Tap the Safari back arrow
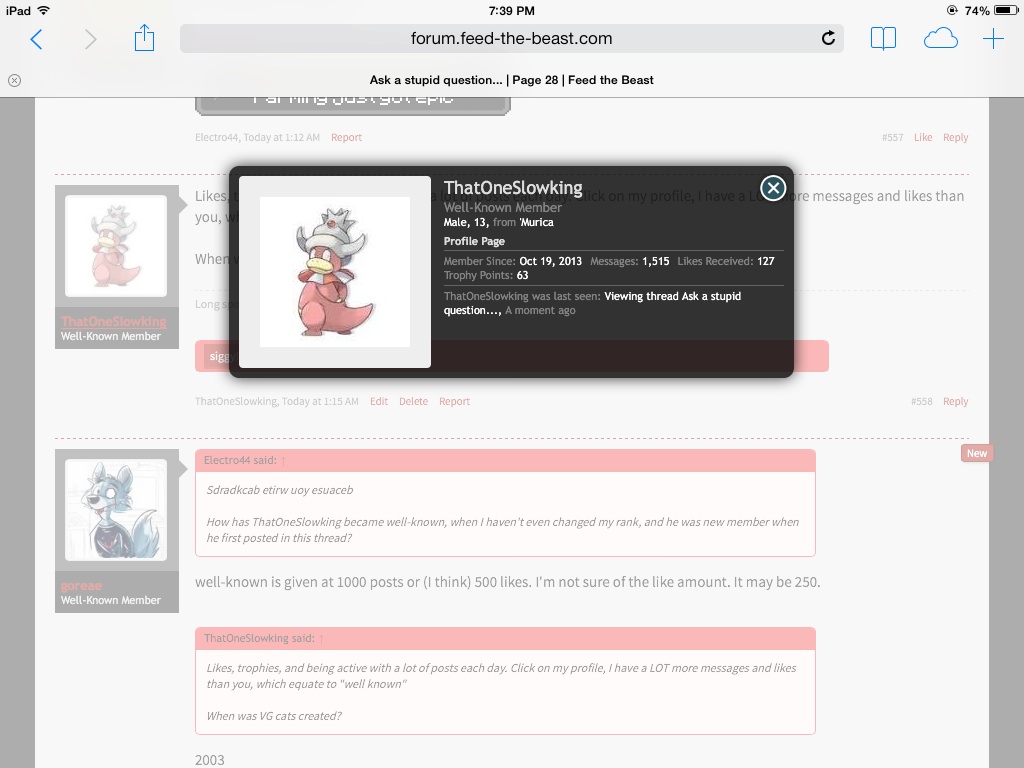 click(x=37, y=39)
